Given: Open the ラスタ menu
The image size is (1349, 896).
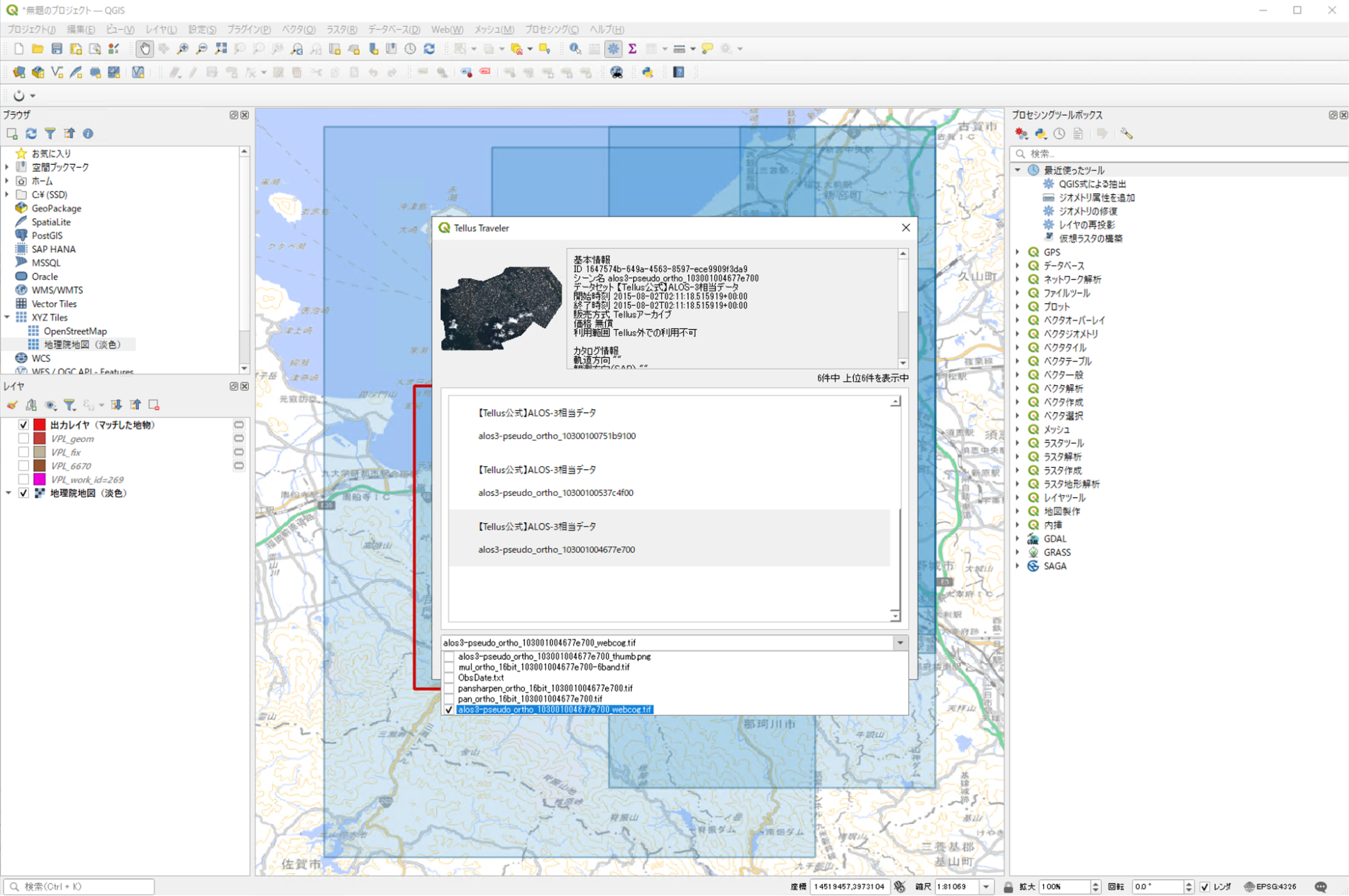Looking at the screenshot, I should click(x=342, y=29).
